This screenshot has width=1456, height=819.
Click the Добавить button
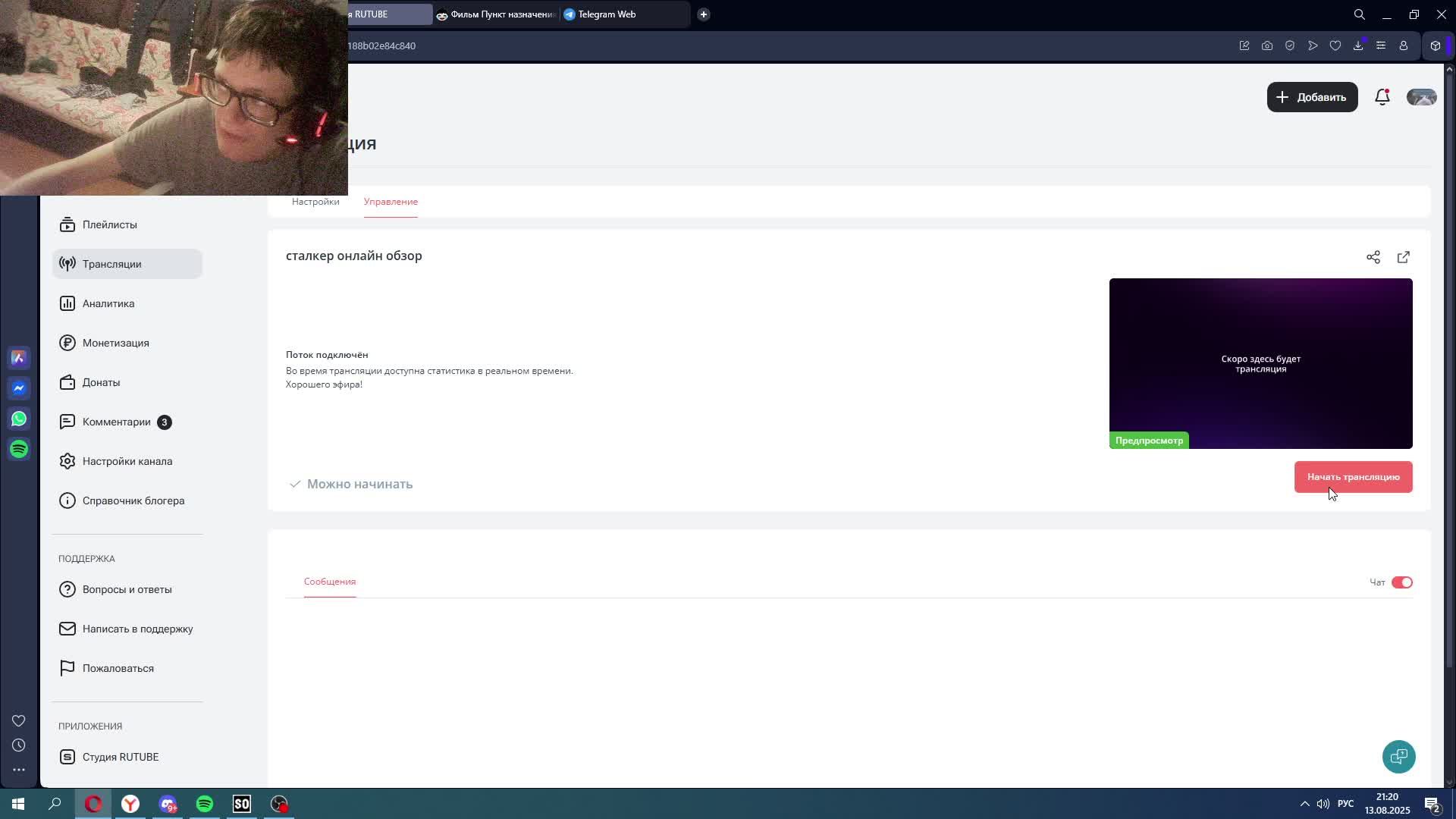1312,97
